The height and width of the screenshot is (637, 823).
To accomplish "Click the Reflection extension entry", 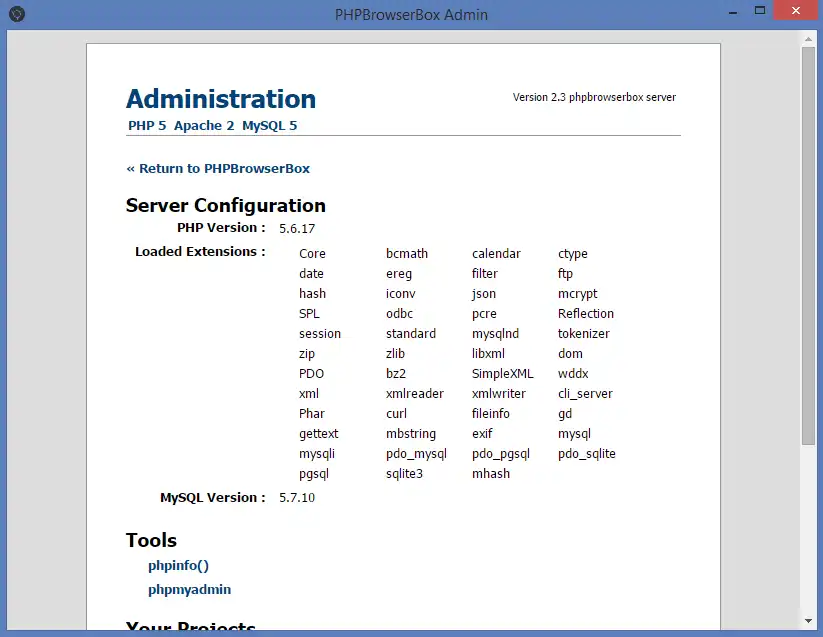I will pos(586,314).
